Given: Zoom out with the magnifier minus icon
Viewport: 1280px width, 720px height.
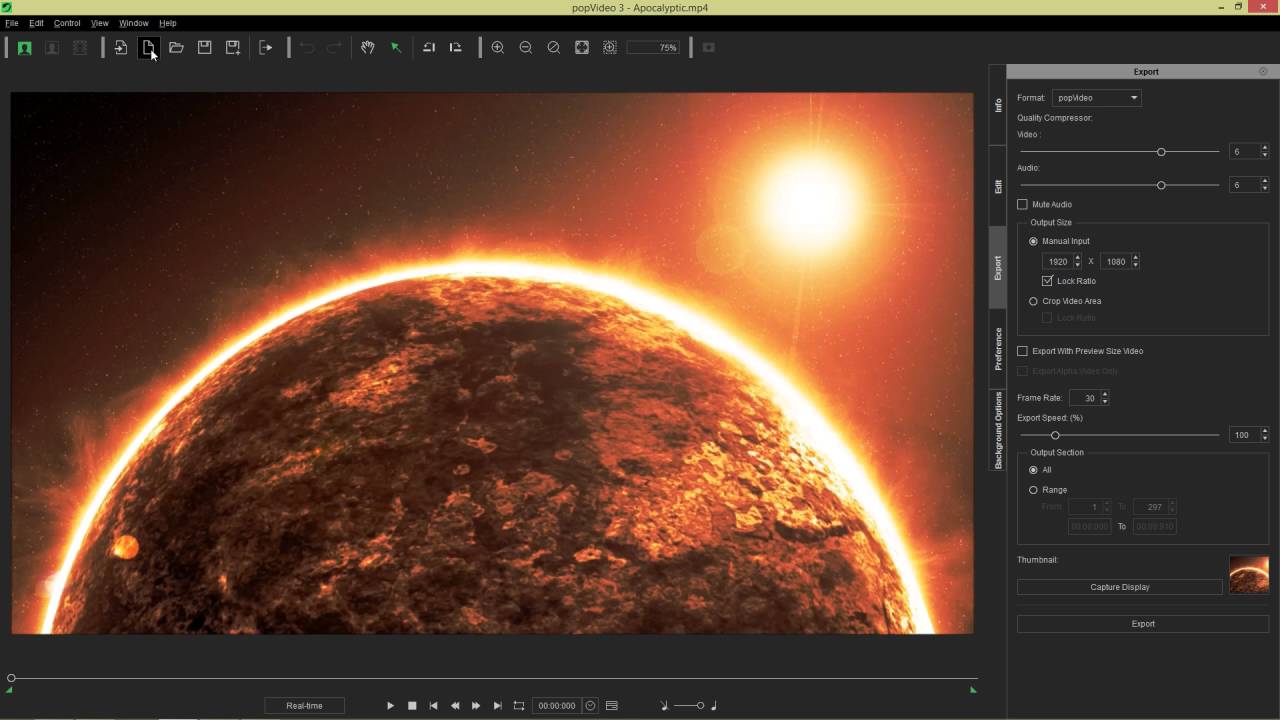Looking at the screenshot, I should 525,47.
